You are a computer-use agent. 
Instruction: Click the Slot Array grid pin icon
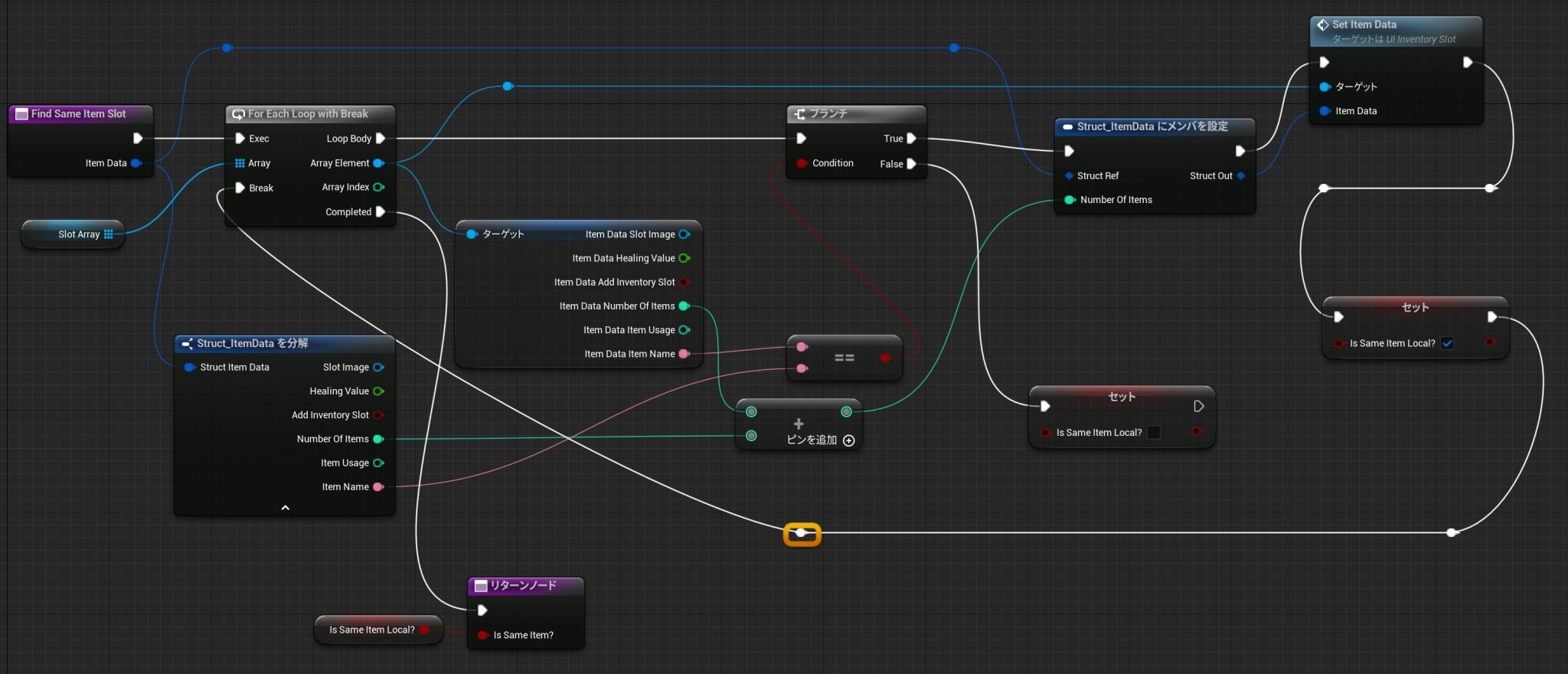tap(109, 234)
